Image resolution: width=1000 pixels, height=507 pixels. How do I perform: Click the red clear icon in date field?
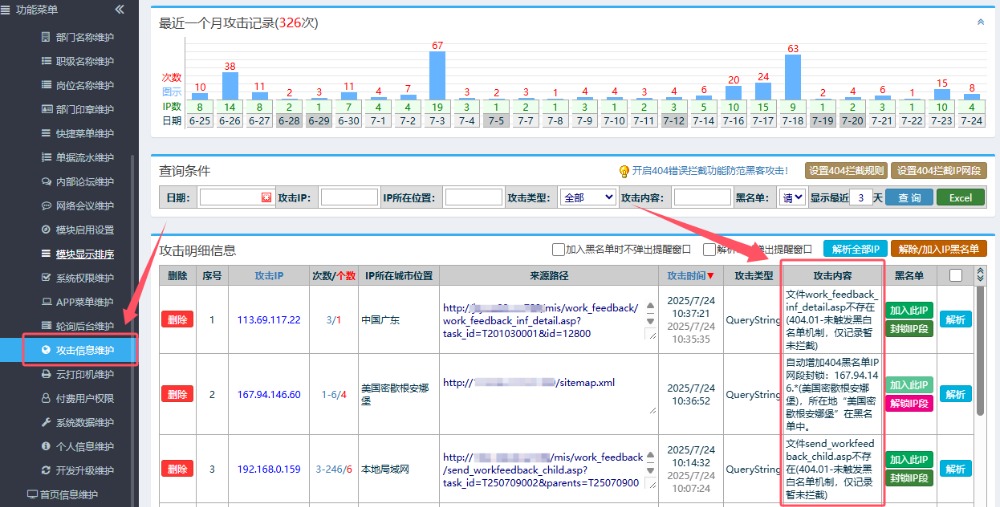266,198
